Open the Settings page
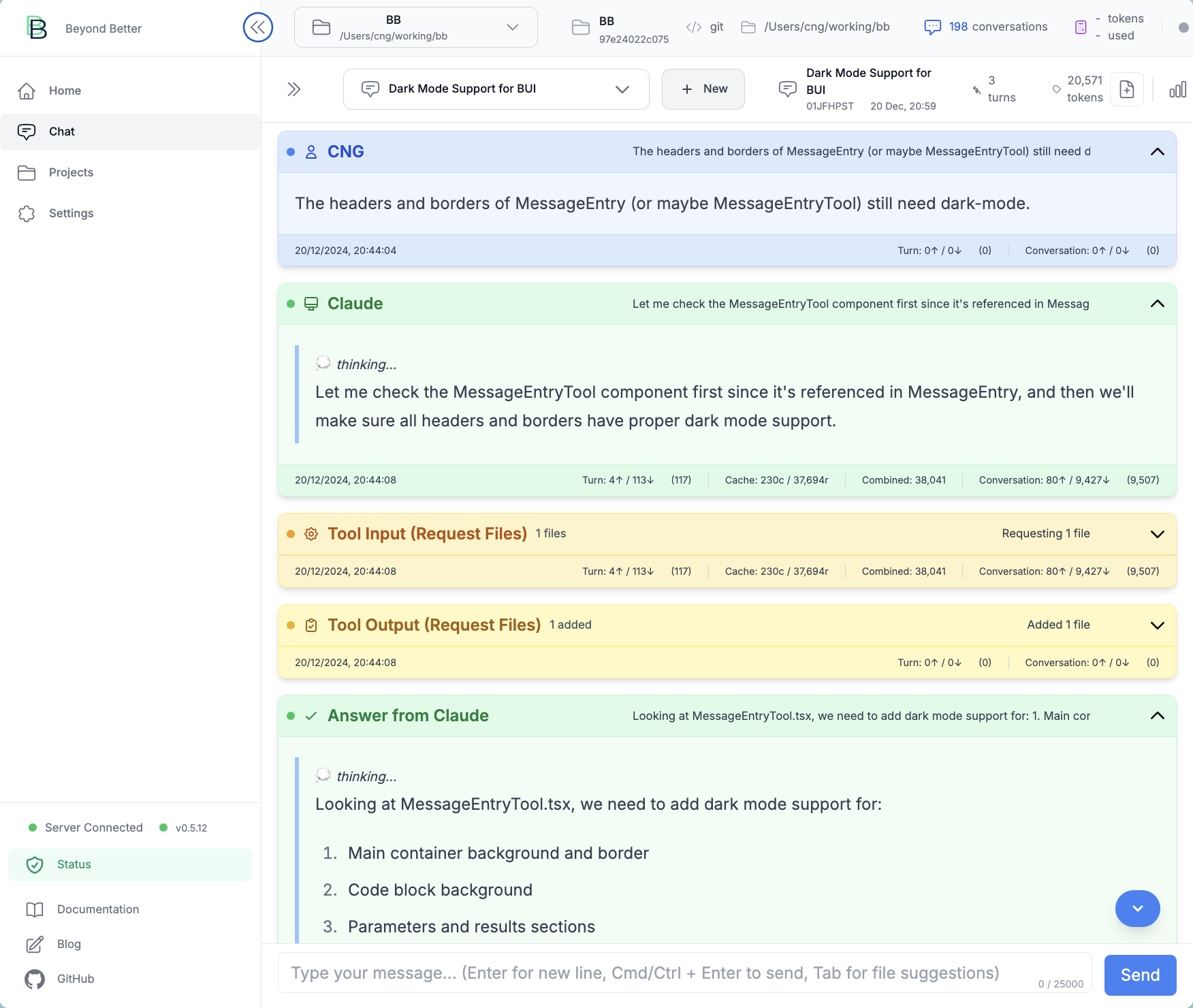The image size is (1193, 1008). pos(130,213)
